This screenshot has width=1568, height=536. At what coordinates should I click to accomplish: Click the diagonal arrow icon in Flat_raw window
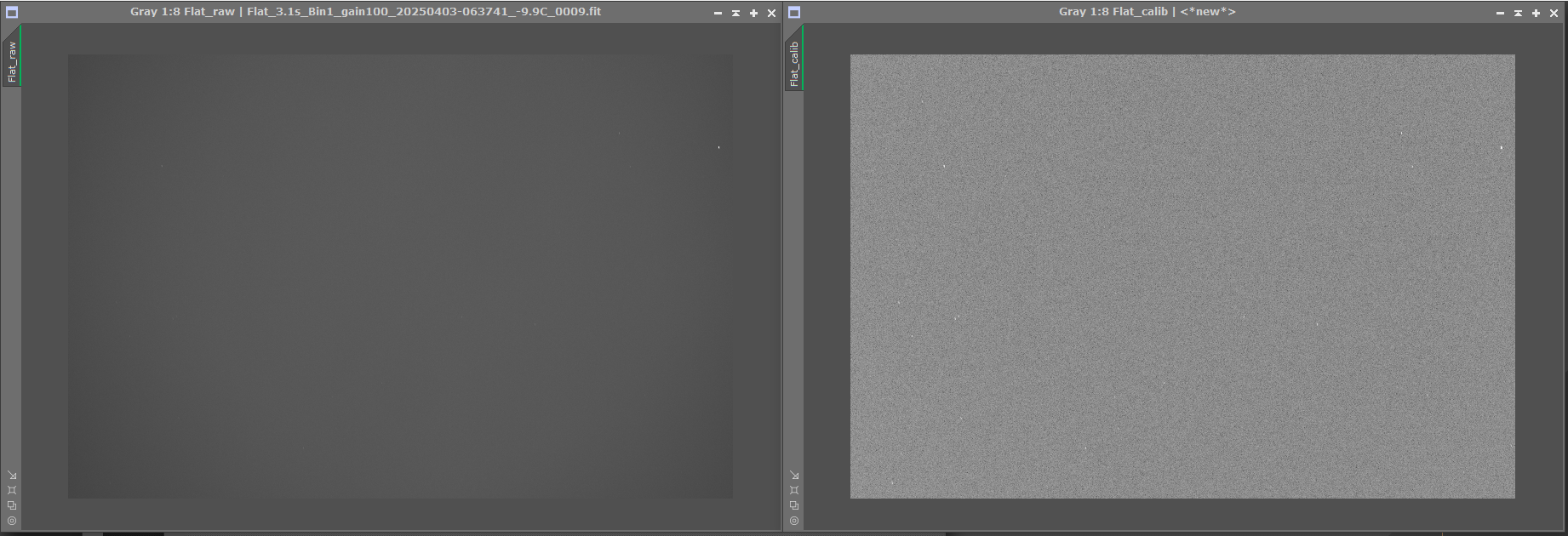pos(12,475)
